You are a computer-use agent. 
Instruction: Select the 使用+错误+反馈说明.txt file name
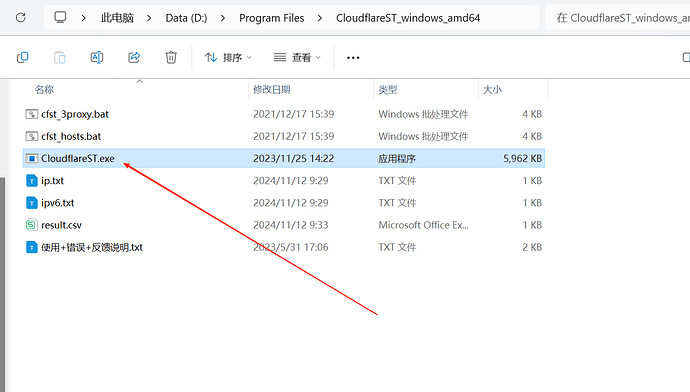pos(92,247)
